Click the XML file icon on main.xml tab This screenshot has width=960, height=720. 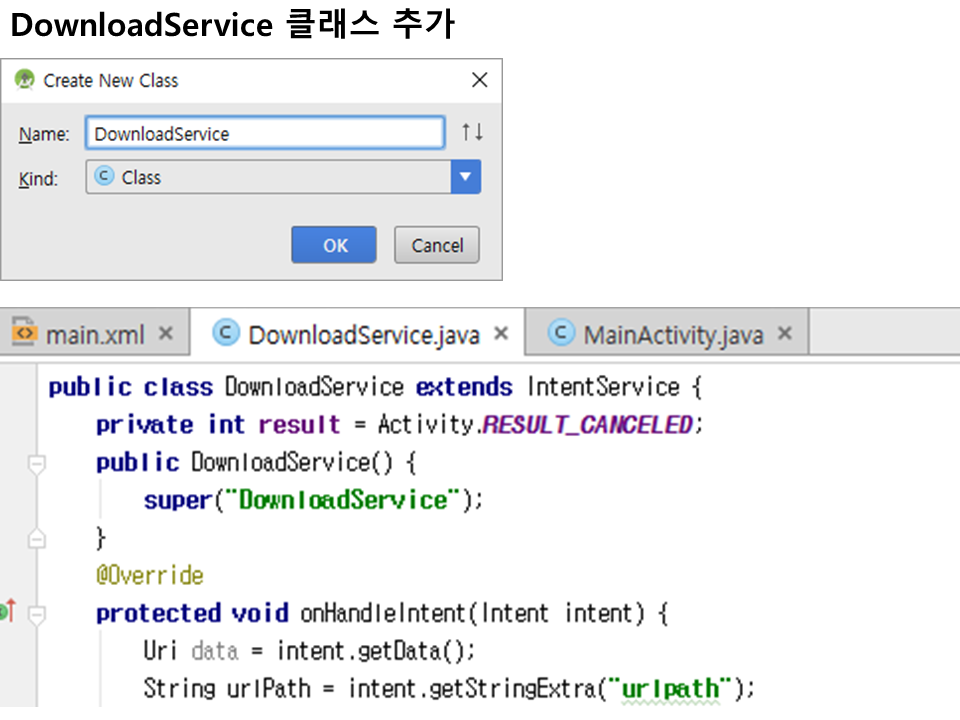[x=25, y=334]
